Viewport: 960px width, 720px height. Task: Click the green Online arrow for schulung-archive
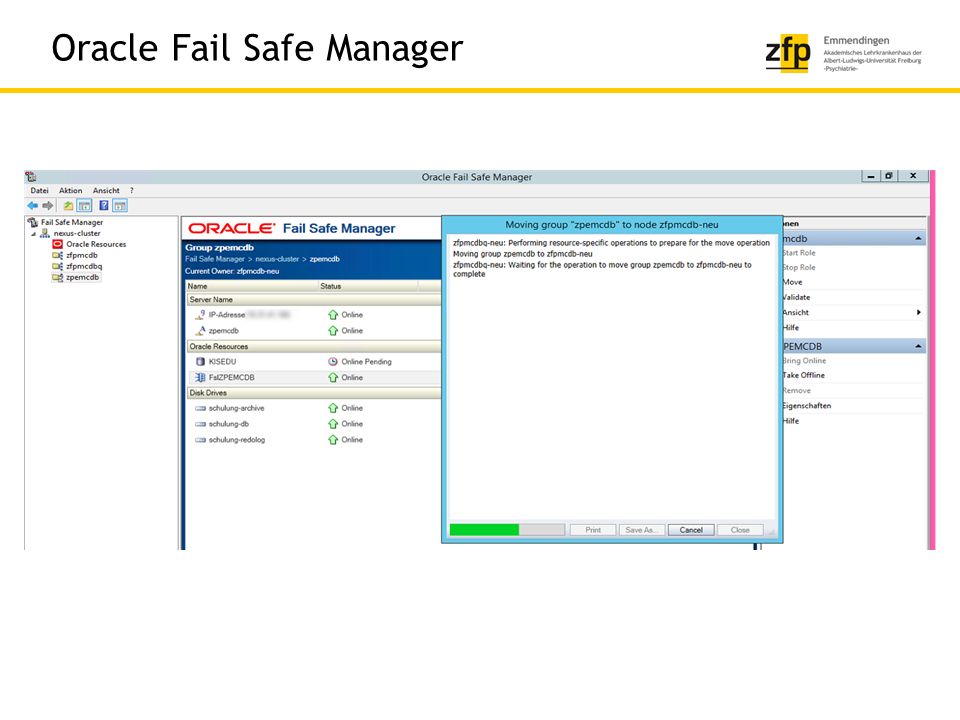click(333, 408)
